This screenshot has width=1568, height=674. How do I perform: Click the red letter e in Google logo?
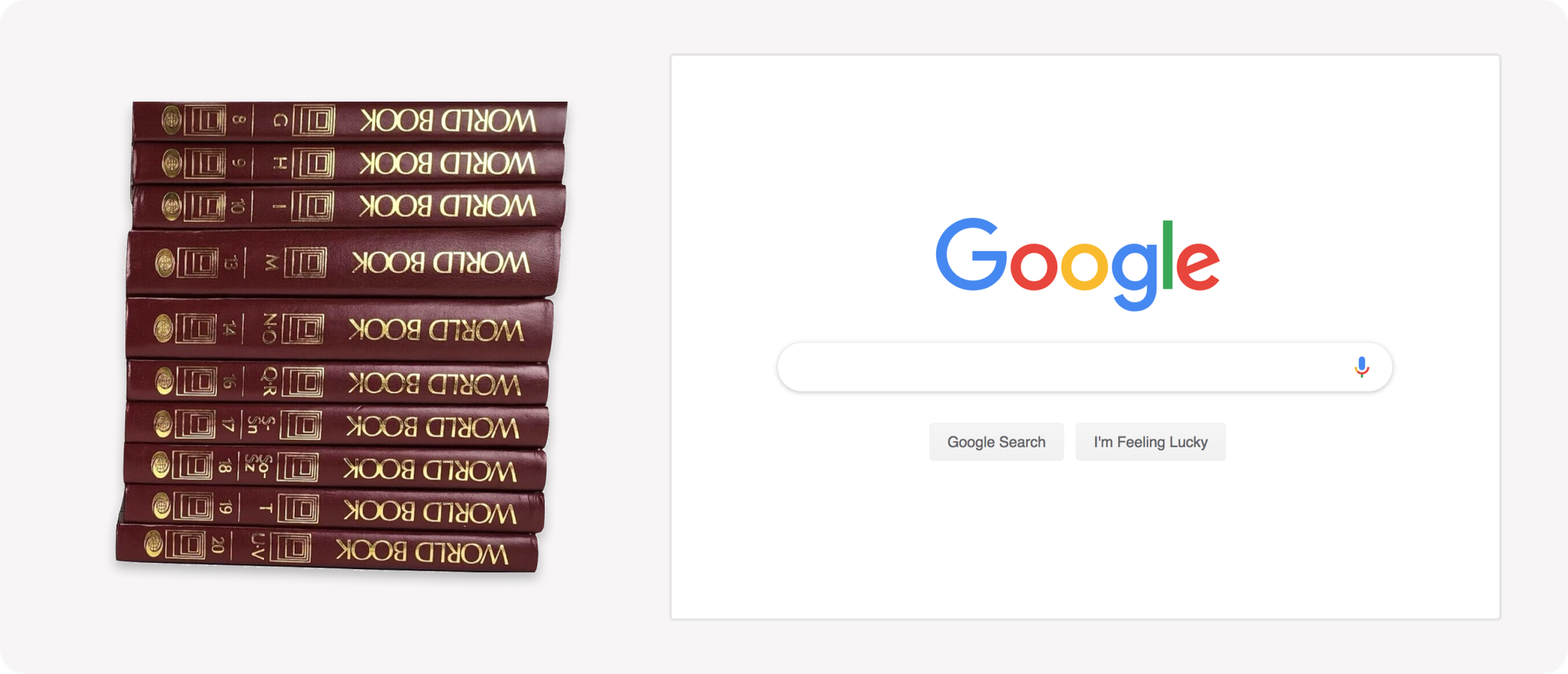[x=1197, y=265]
